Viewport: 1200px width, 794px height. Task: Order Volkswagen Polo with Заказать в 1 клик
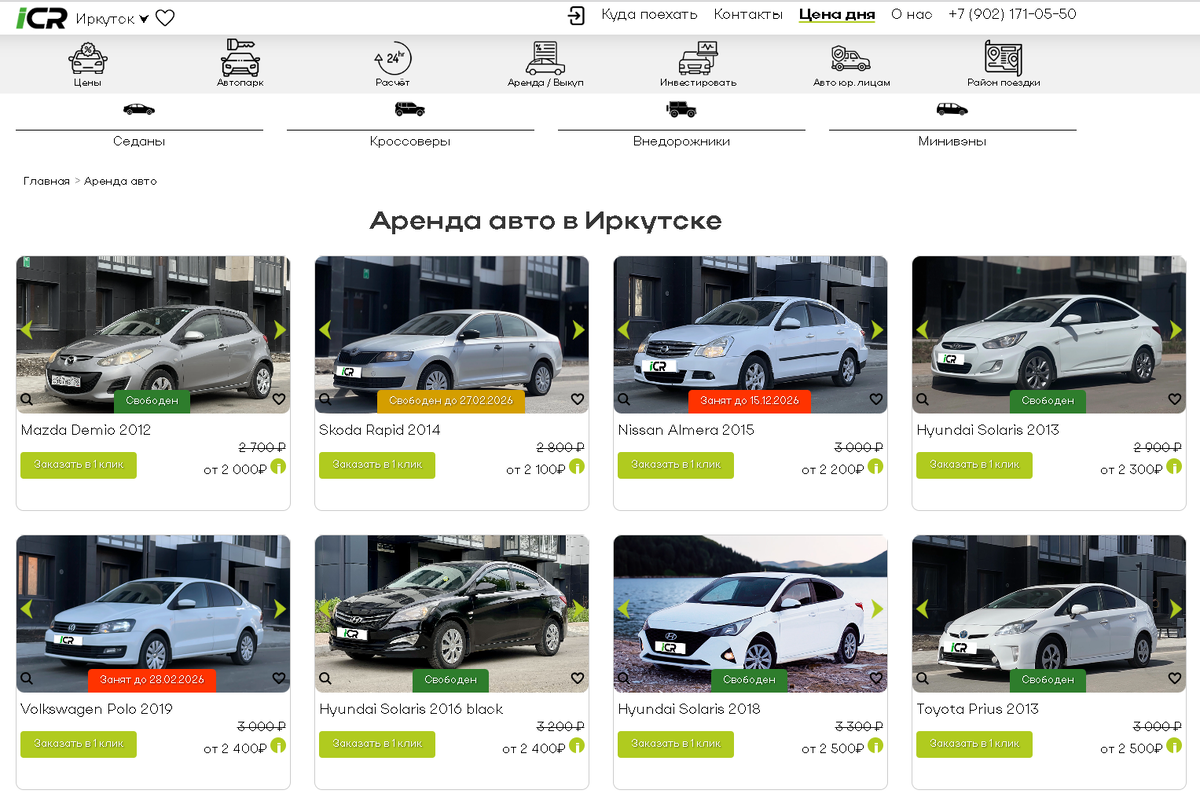[78, 744]
